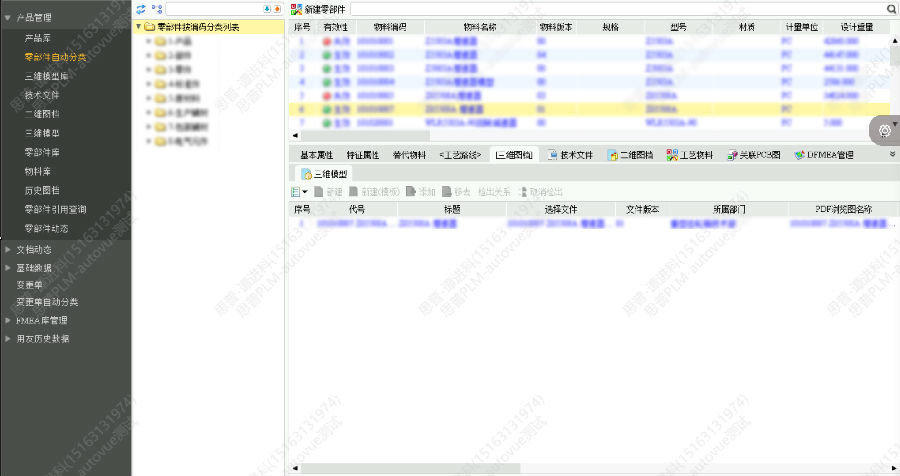Collapse the 零部件按编码分类列表 root node
Viewport: 900px width, 476px height.
point(138,26)
